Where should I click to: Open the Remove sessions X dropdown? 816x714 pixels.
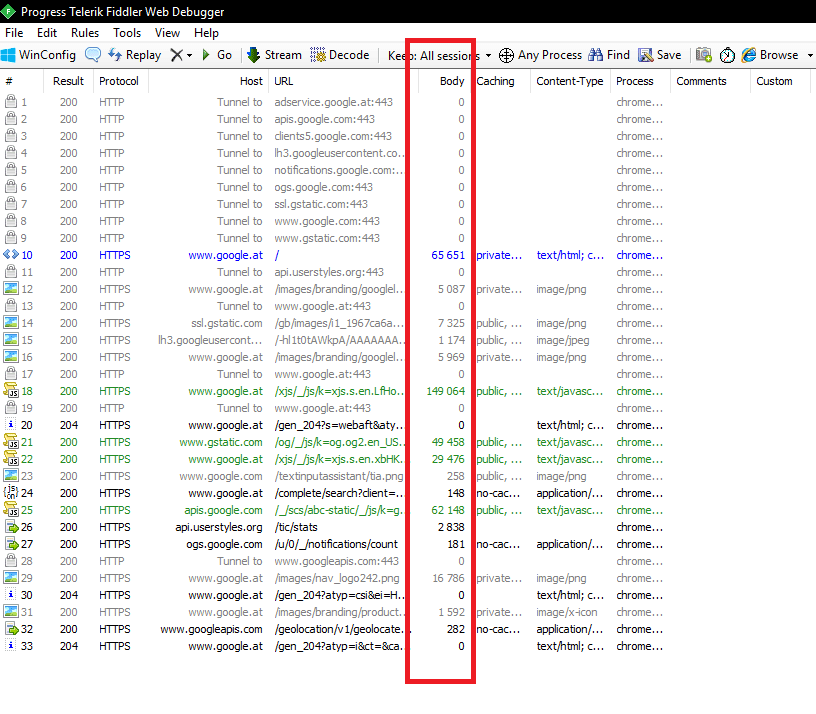tap(181, 55)
